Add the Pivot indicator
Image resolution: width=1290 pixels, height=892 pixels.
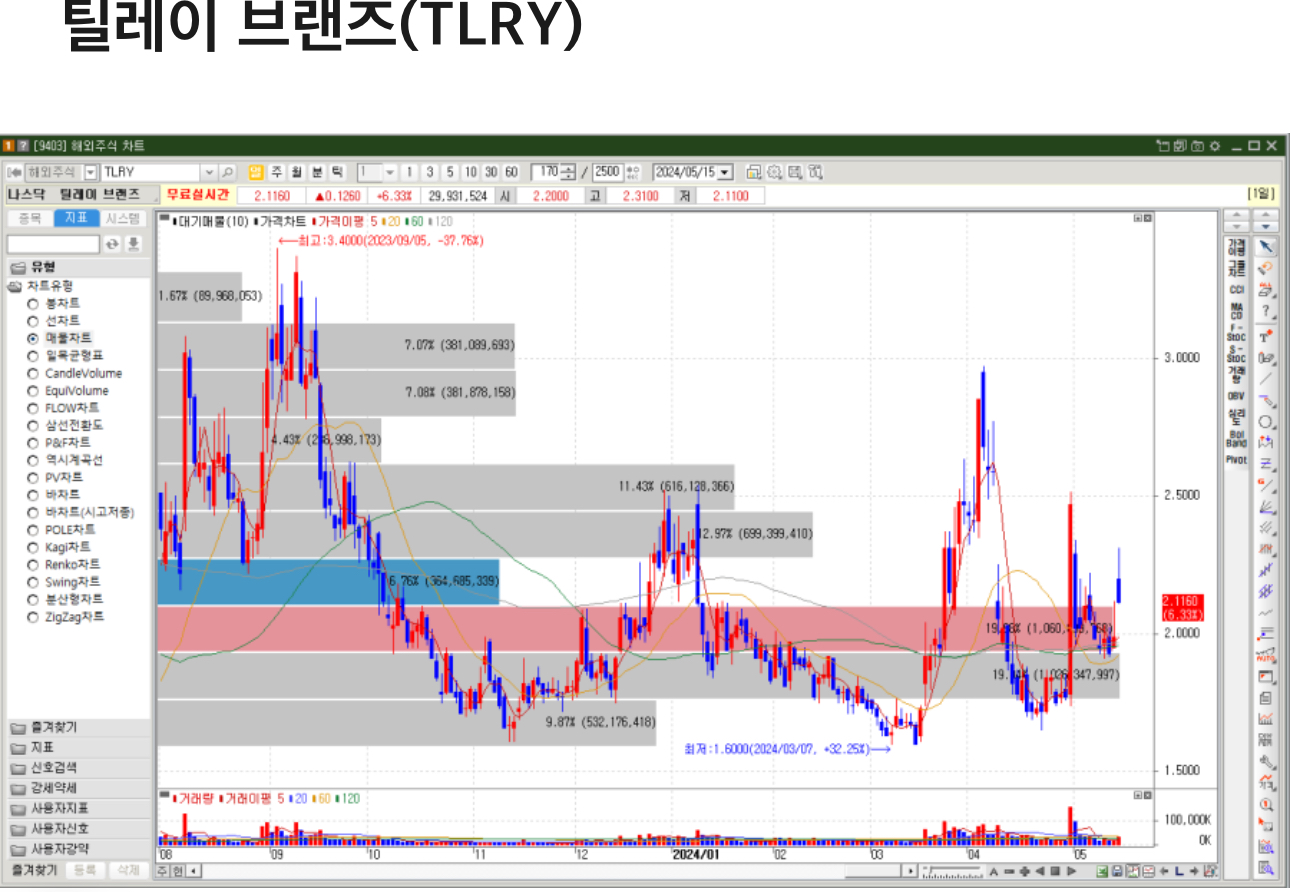coord(1237,460)
